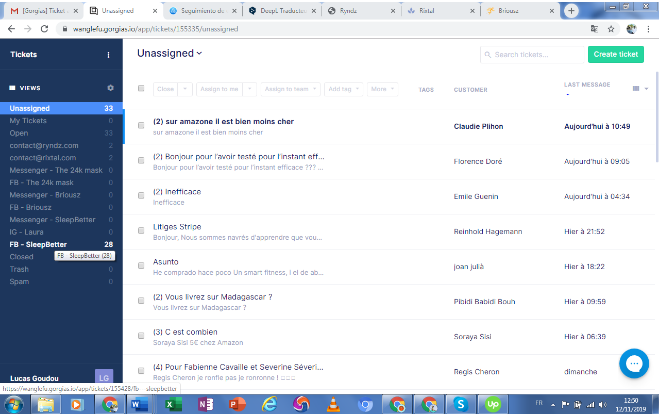Launch Skype from the taskbar

pos(457,403)
